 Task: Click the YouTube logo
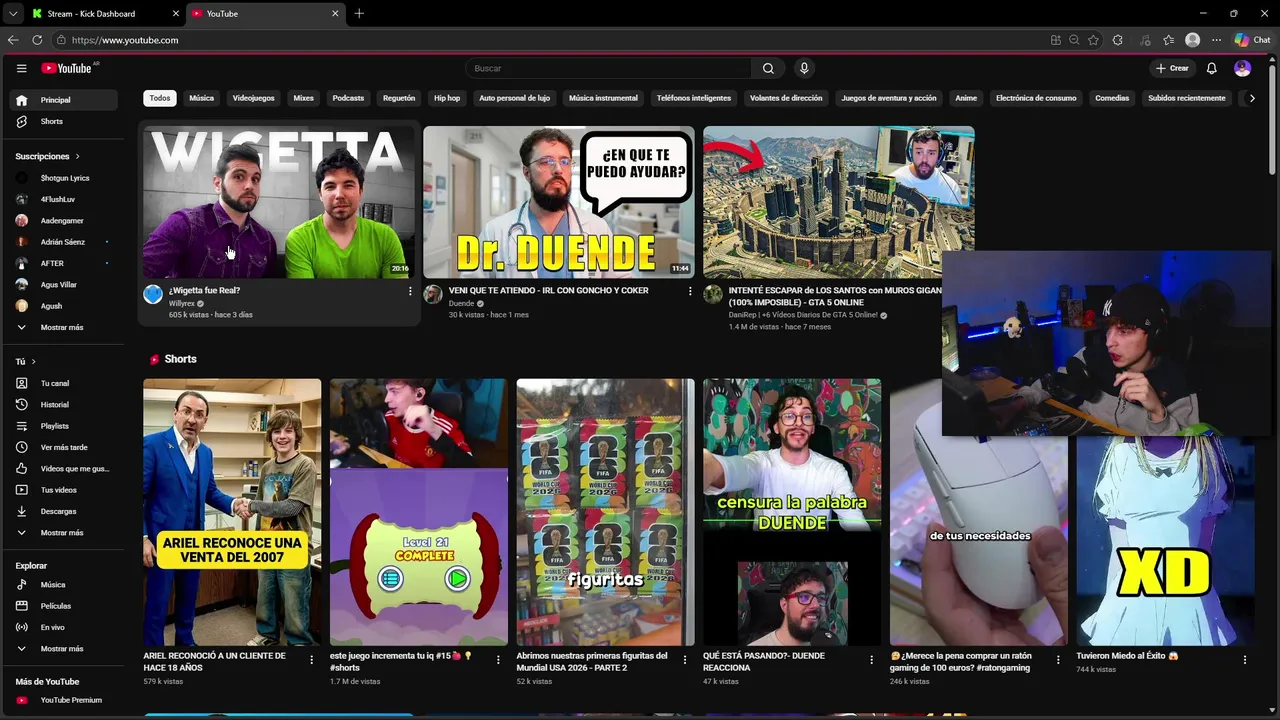click(x=67, y=68)
